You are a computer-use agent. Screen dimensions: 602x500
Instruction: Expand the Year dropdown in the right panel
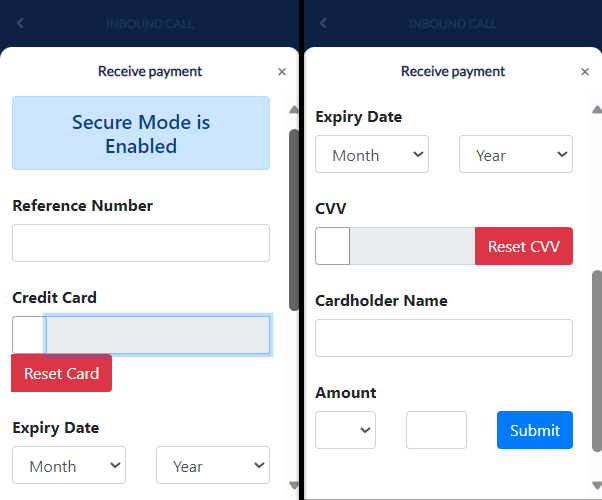coord(516,155)
